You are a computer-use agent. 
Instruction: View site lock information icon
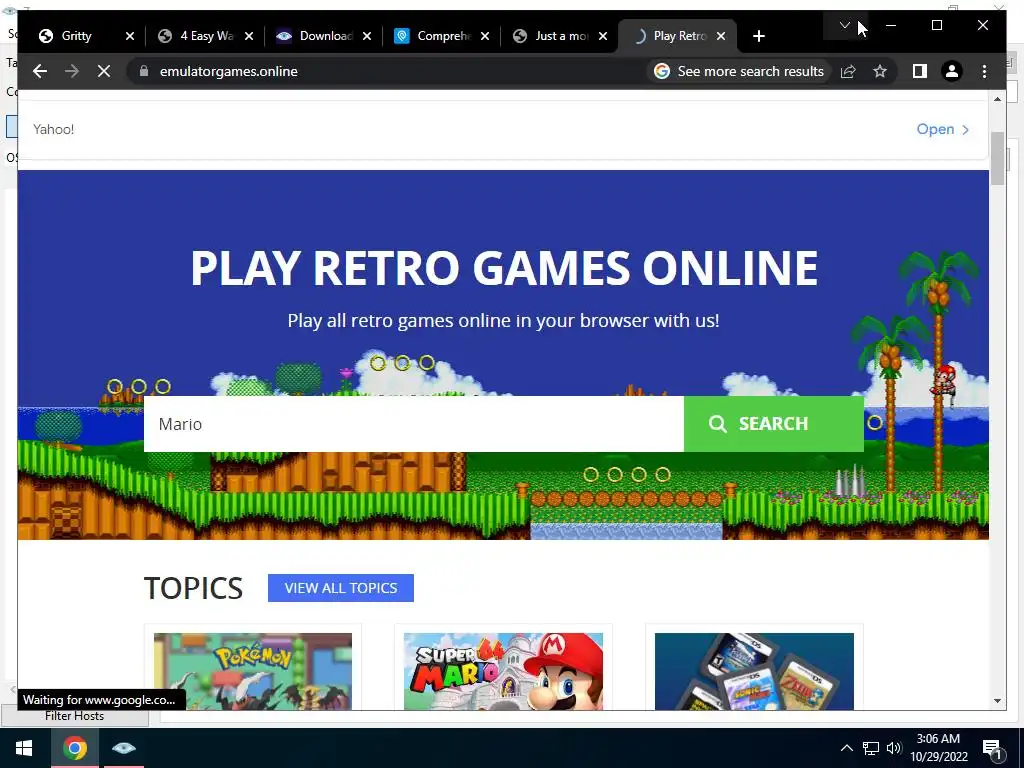pyautogui.click(x=144, y=71)
